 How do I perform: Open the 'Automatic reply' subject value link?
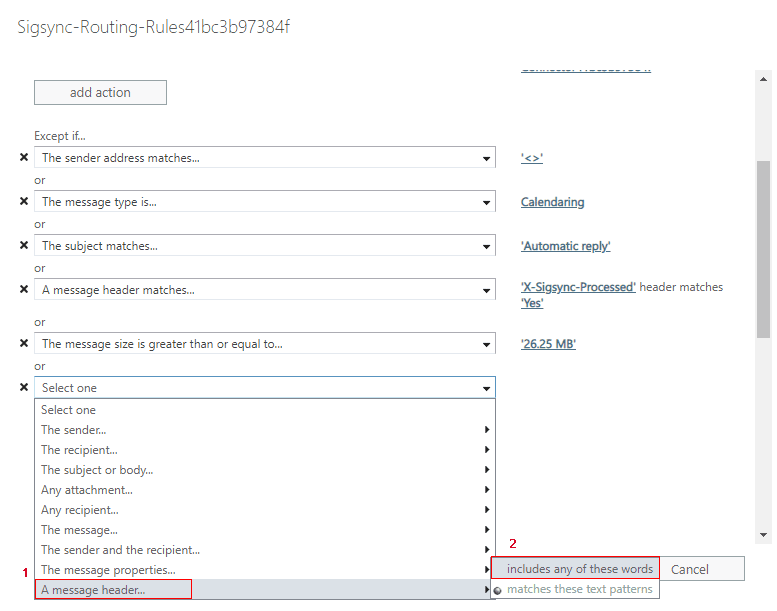[565, 246]
